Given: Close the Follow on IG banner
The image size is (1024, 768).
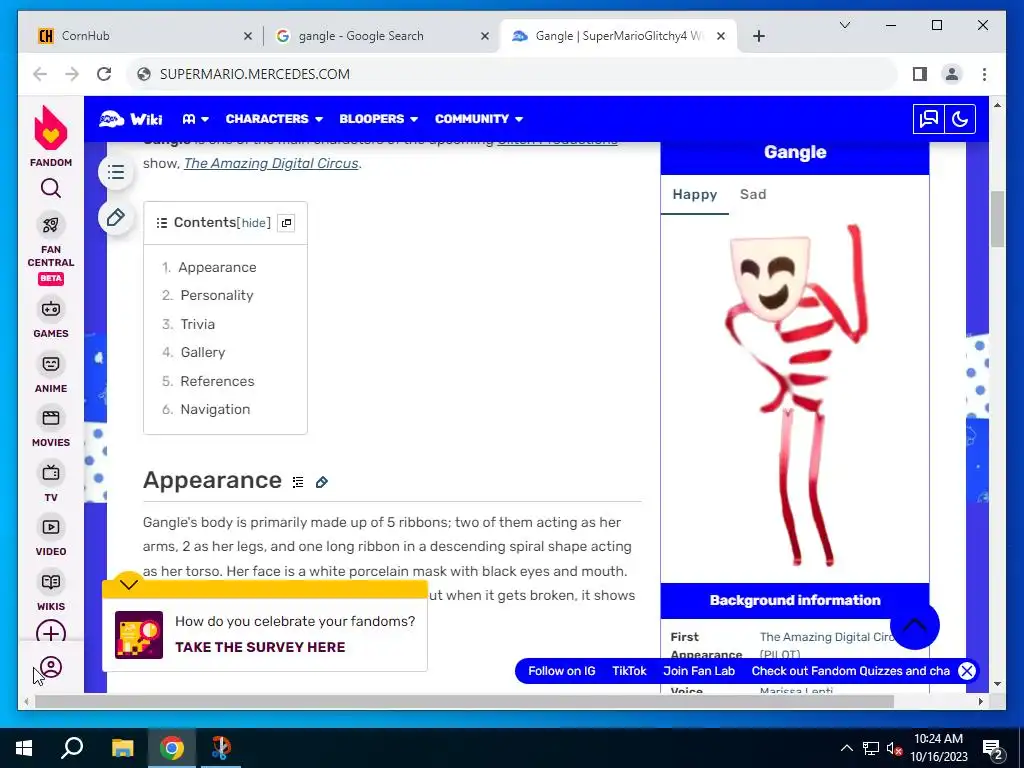Looking at the screenshot, I should coord(967,671).
